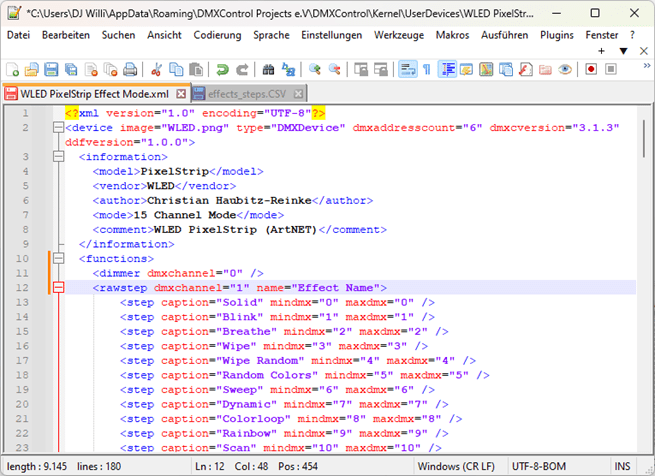Open the Makros menu
The image size is (655, 476).
pyautogui.click(x=452, y=35)
